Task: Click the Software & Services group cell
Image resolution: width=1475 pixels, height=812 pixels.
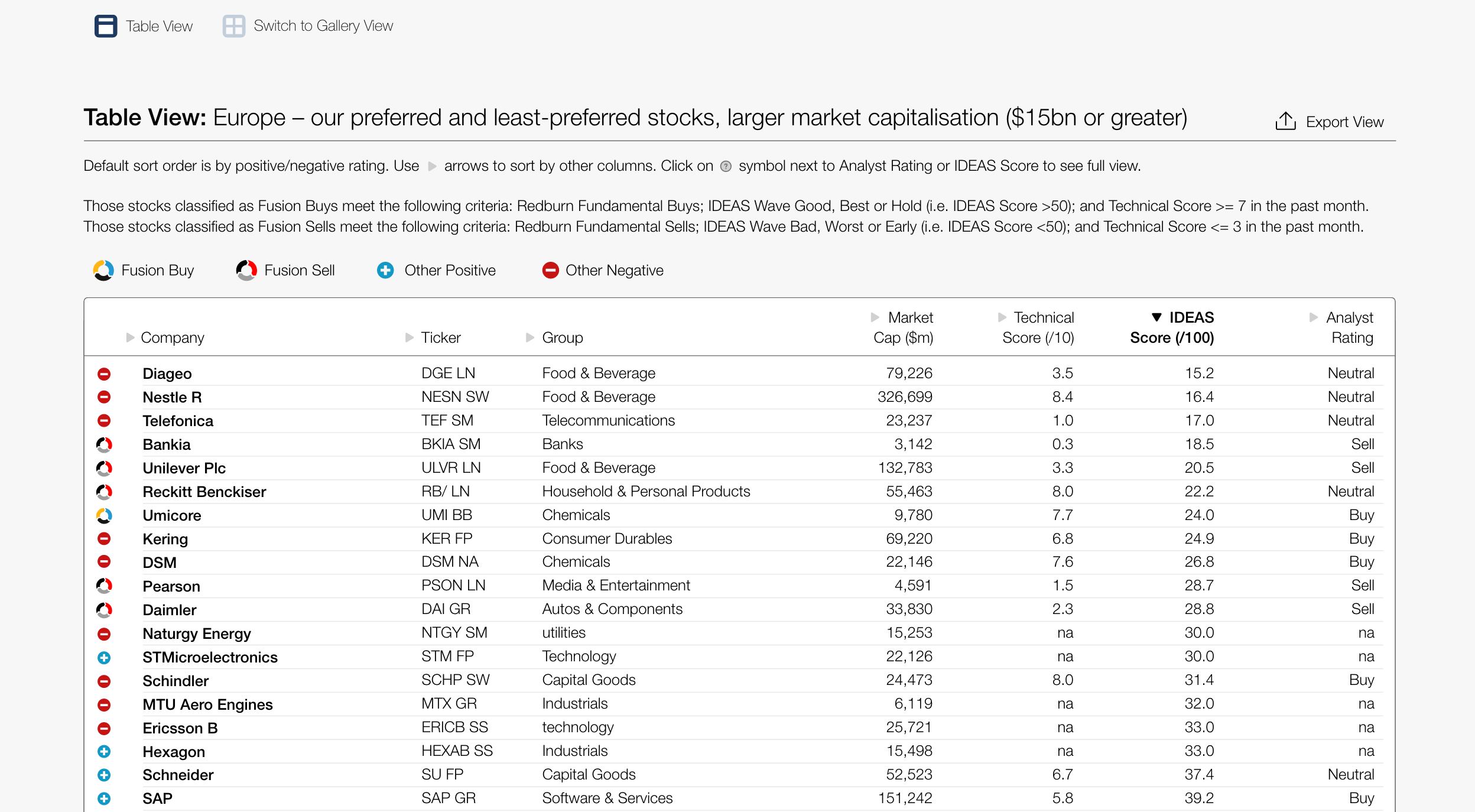Action: tap(607, 798)
